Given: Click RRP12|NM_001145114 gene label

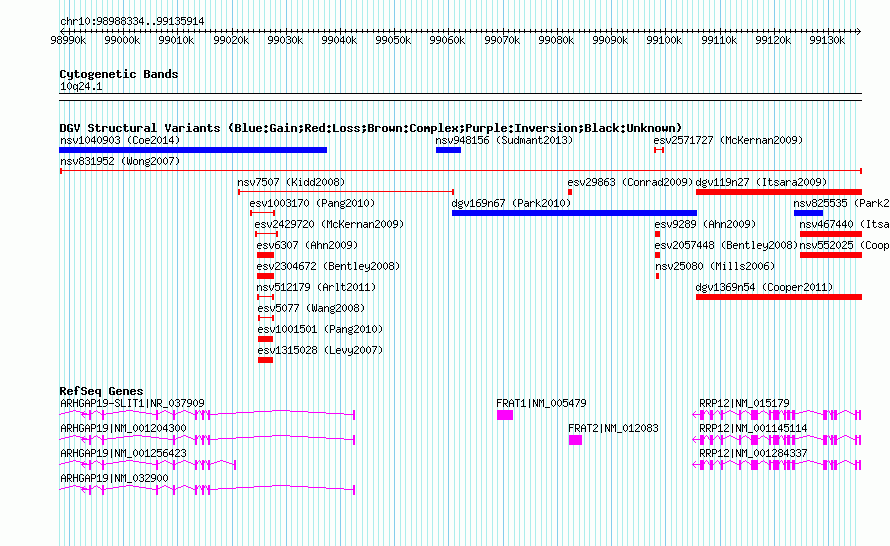Looking at the screenshot, I should 753,428.
